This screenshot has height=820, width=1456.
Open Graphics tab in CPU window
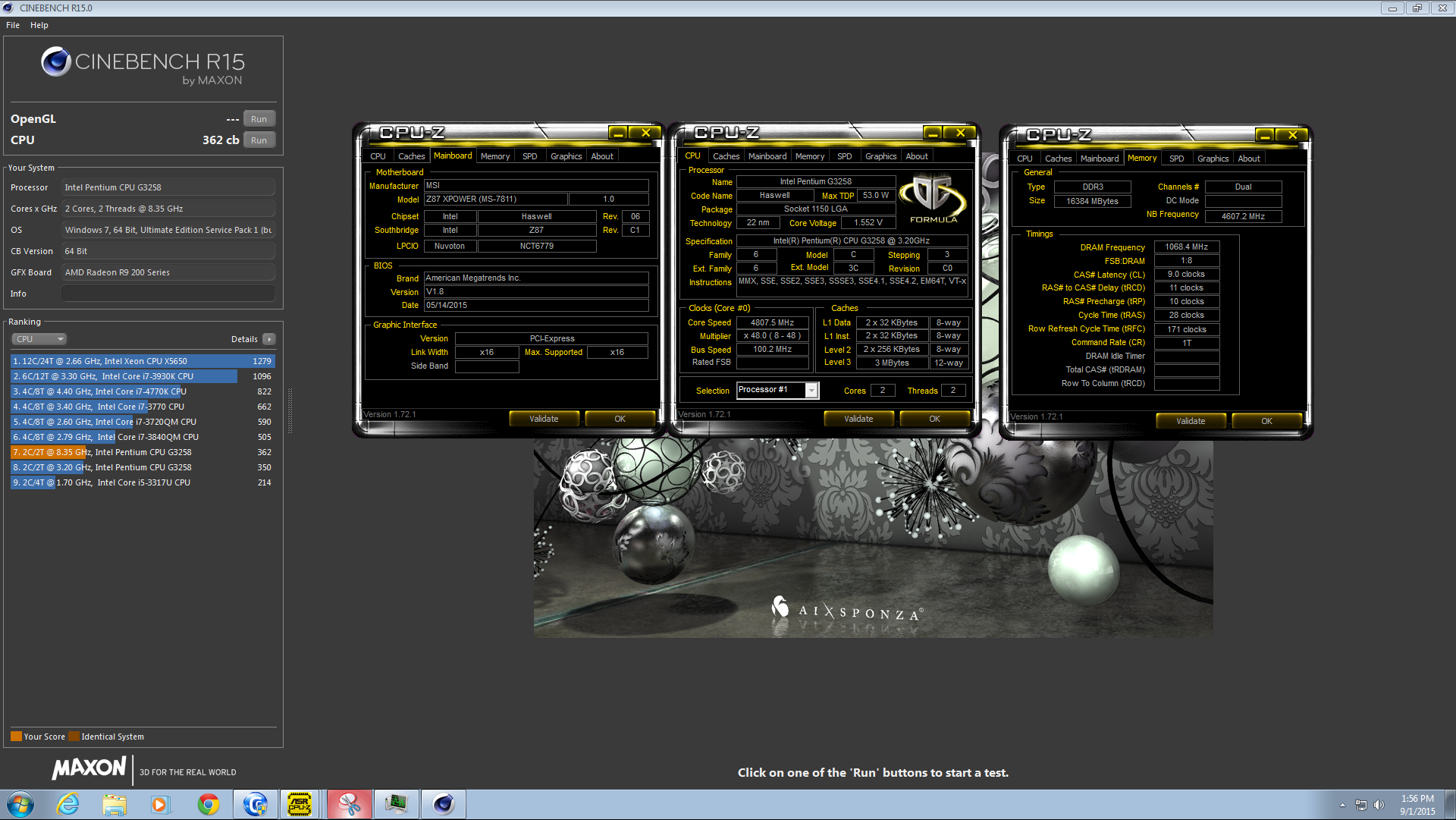point(881,156)
